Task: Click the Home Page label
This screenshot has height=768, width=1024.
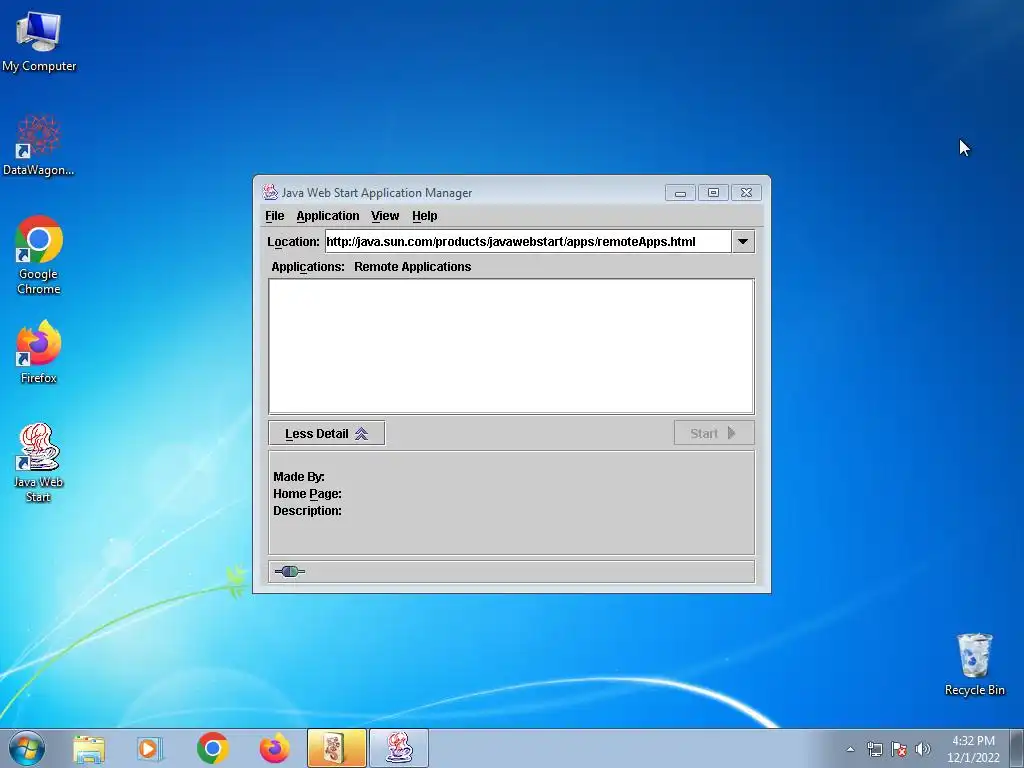Action: tap(307, 494)
